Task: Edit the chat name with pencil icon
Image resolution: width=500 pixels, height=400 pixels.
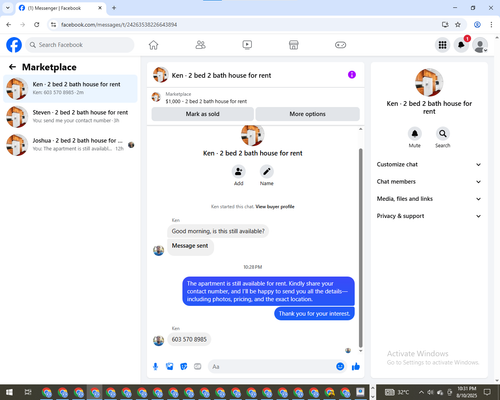Action: coord(267,172)
